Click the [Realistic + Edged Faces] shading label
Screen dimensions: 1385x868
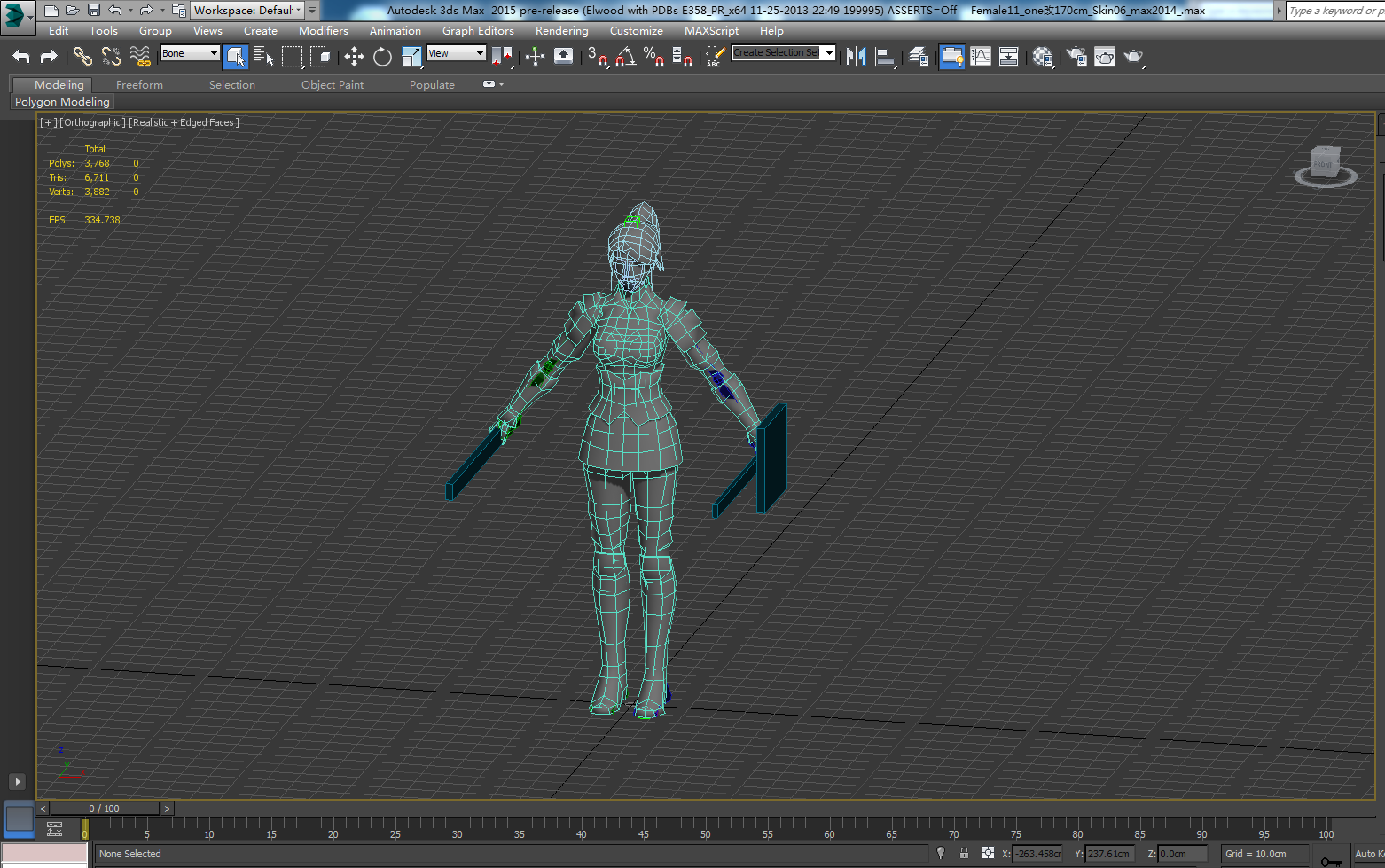click(x=184, y=122)
